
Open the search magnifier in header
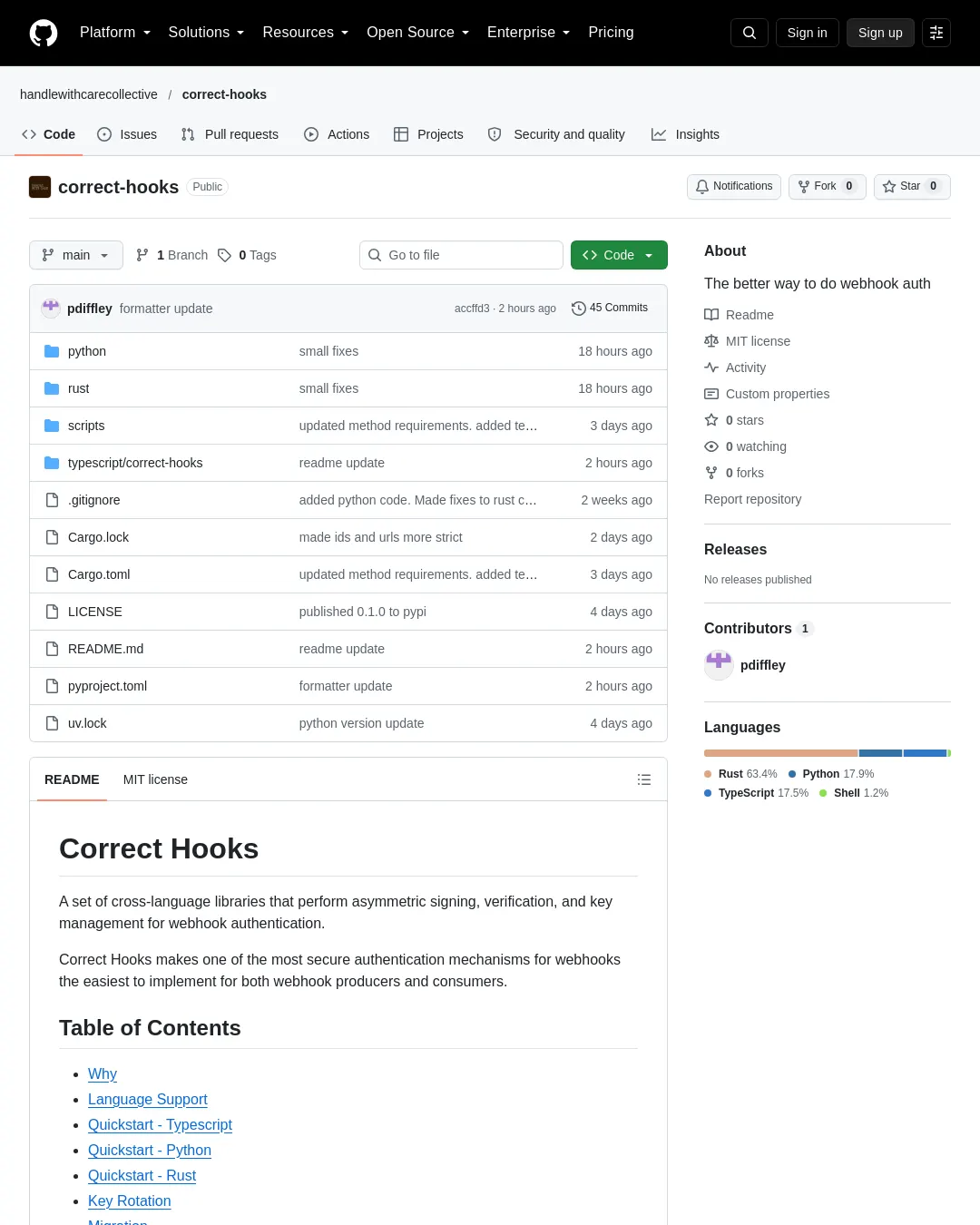pos(750,33)
